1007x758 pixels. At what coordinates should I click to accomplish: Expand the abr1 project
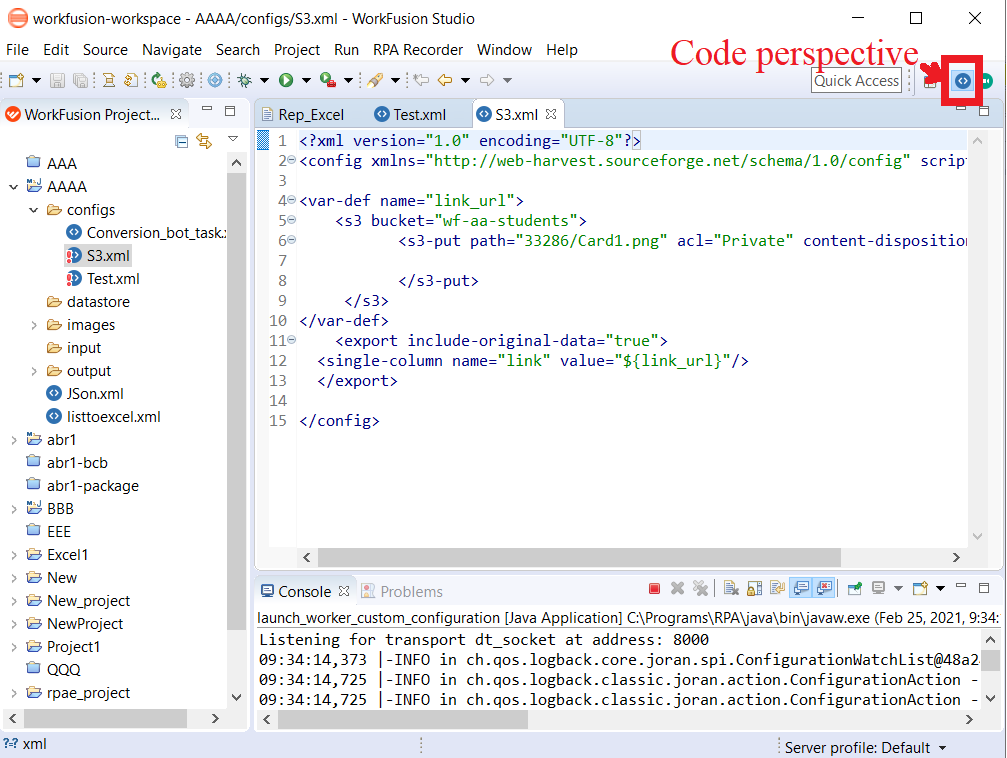(x=13, y=440)
